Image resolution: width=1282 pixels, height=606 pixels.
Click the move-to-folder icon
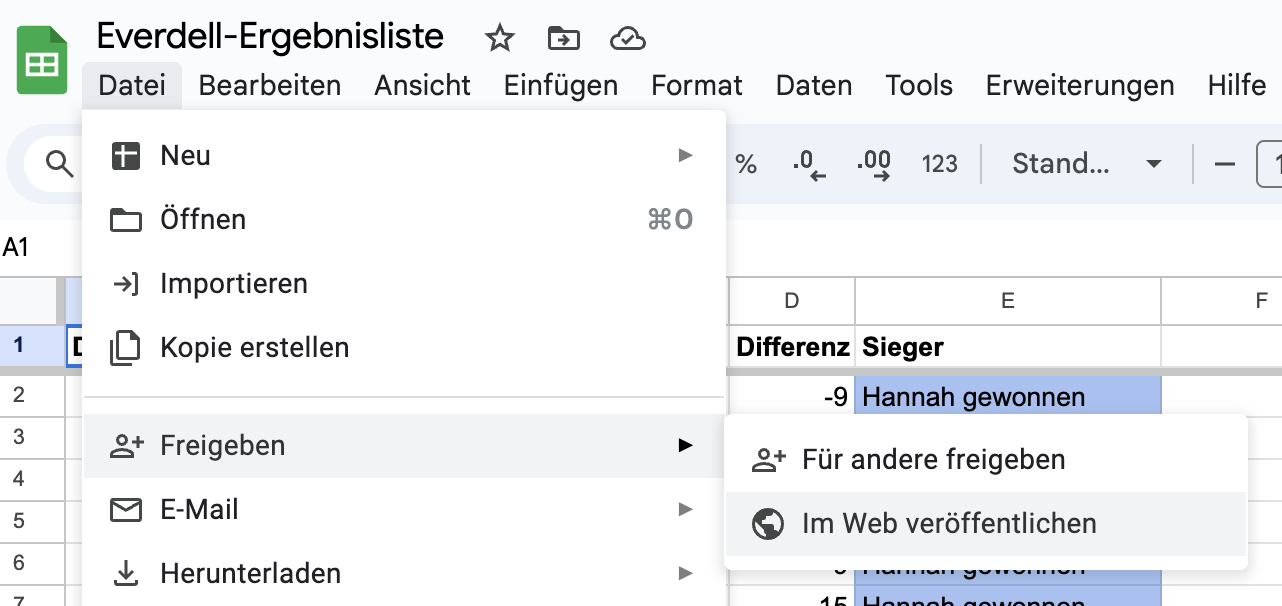(564, 39)
